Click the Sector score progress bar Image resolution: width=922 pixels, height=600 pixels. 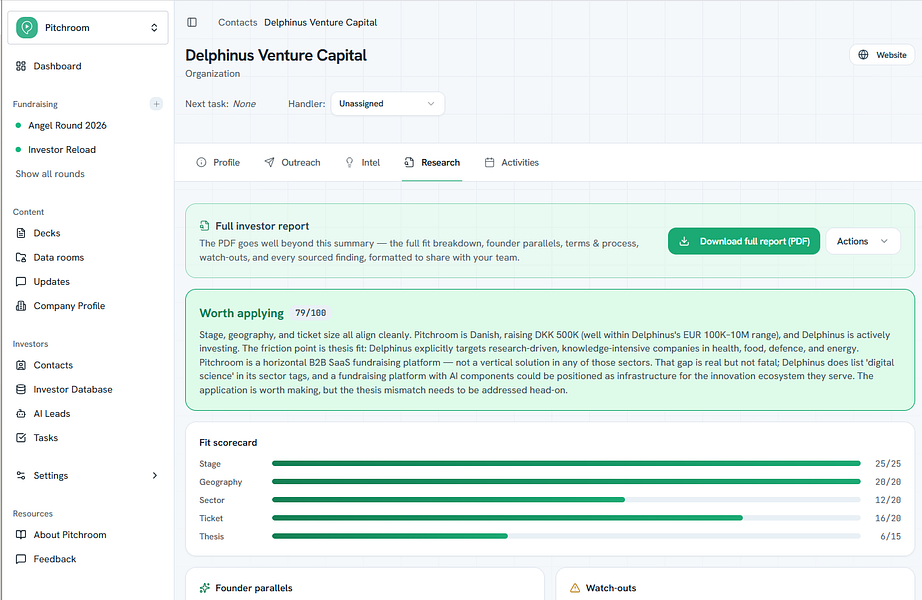566,500
